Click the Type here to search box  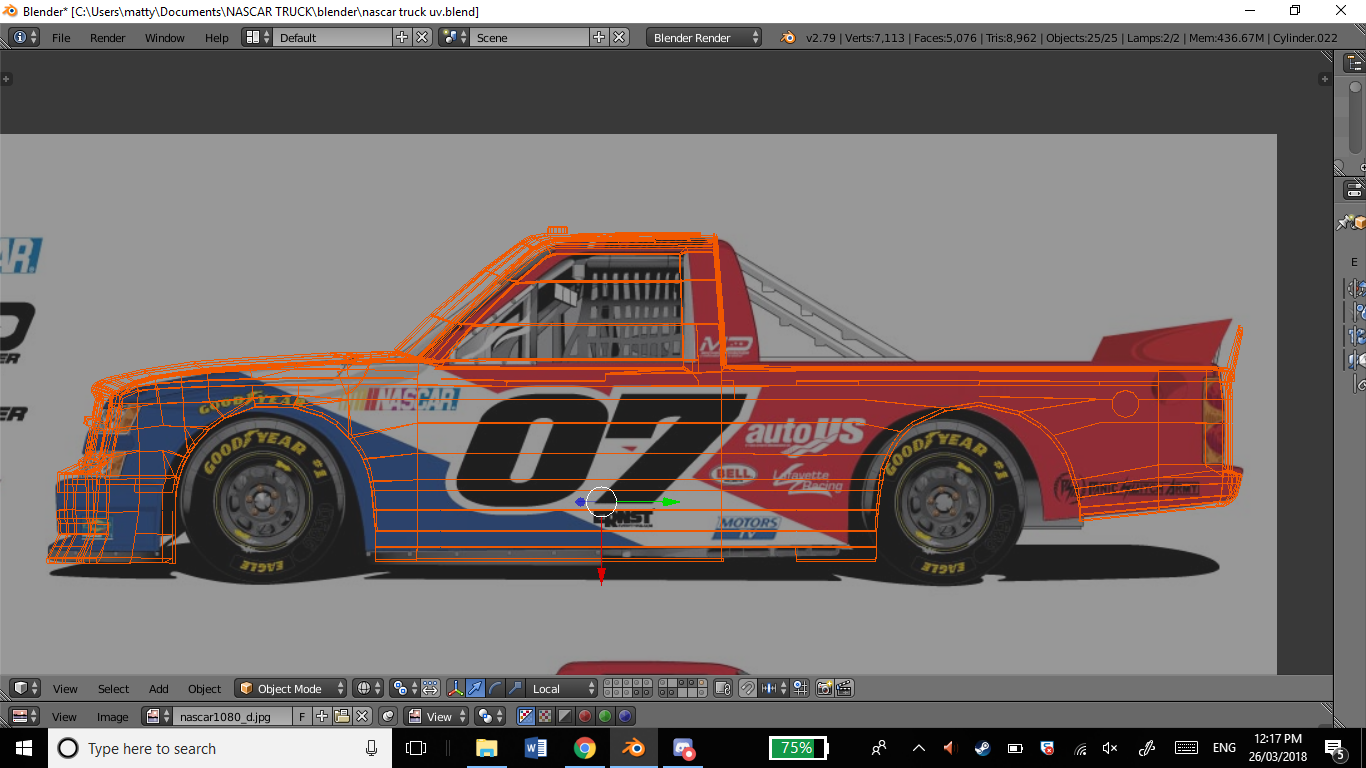point(220,748)
